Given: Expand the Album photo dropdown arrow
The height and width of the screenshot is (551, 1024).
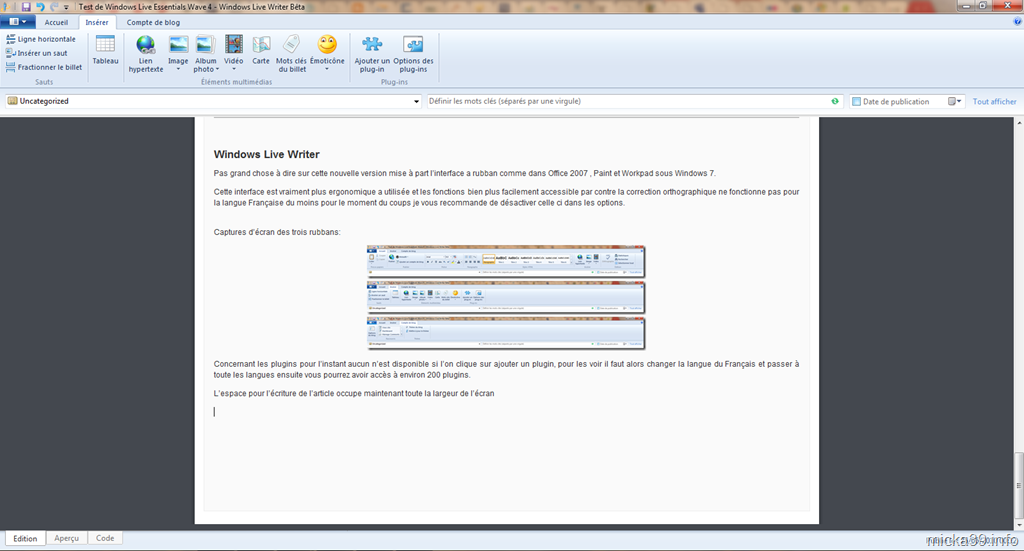Looking at the screenshot, I should click(x=217, y=69).
